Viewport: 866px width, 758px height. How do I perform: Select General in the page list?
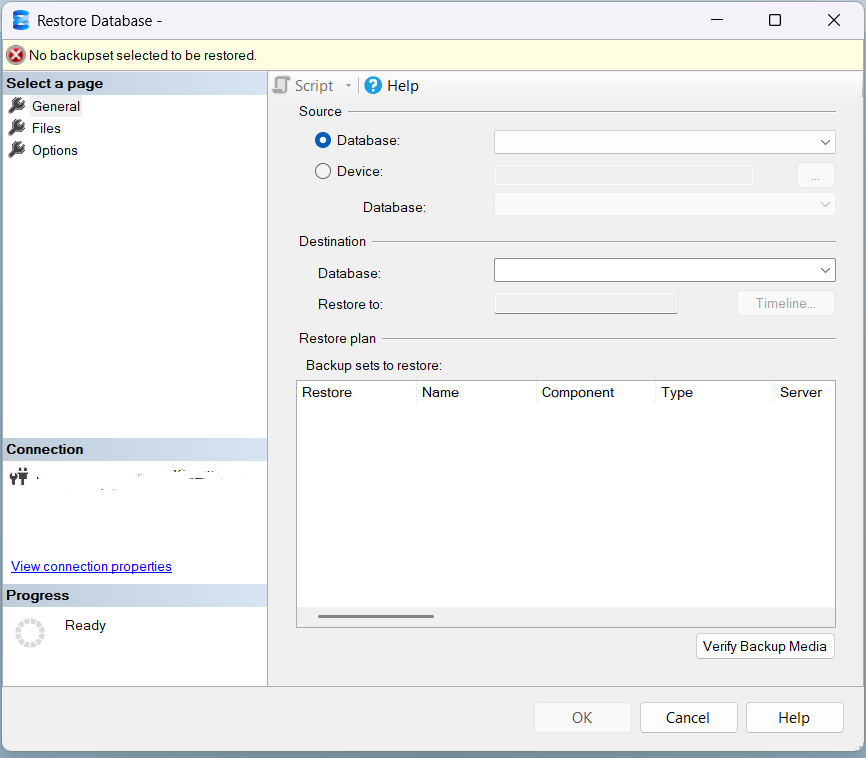(x=56, y=105)
